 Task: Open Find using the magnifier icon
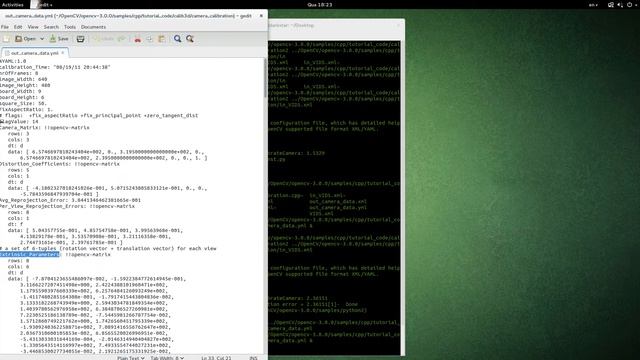tap(178, 39)
